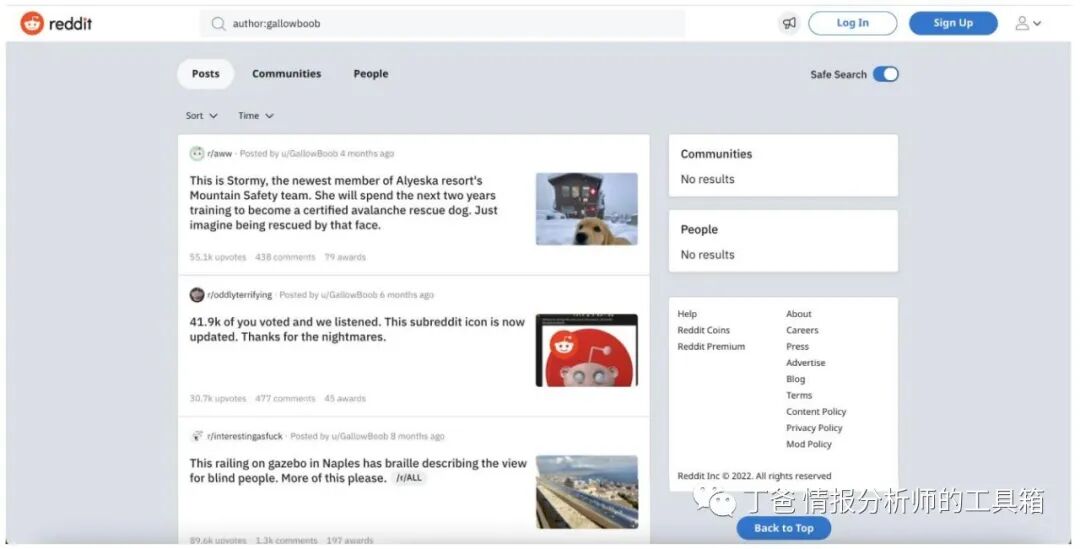Click the Communities sidebar heading
This screenshot has width=1080, height=549.
716,154
